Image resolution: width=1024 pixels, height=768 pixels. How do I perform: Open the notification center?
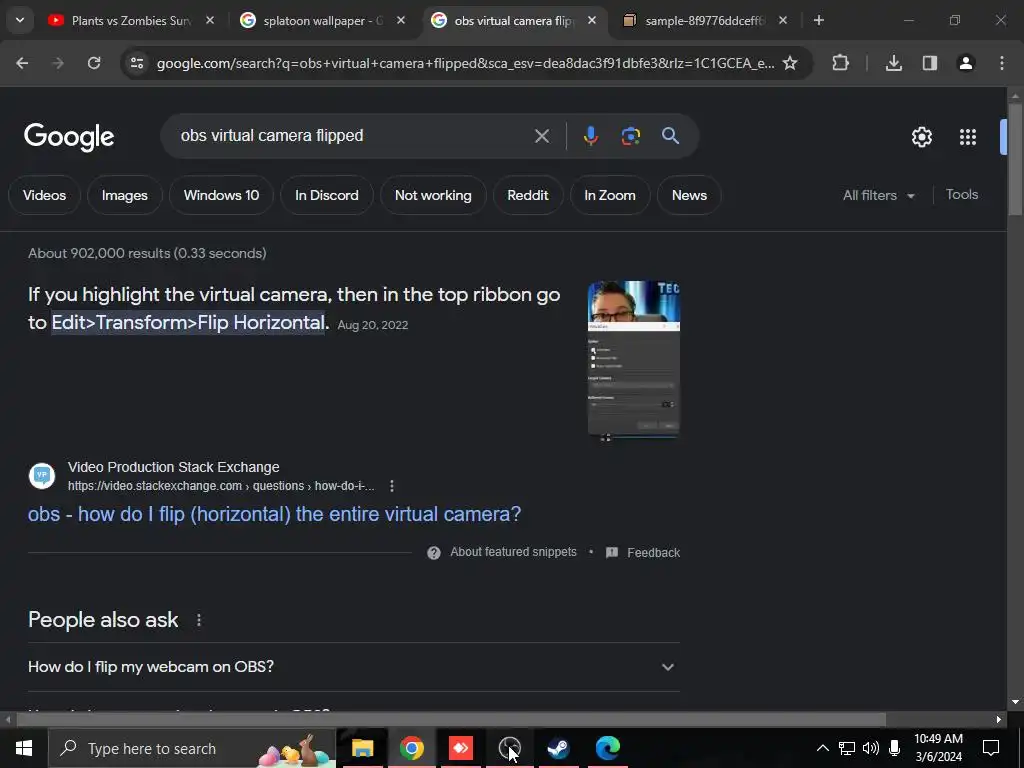coord(991,748)
